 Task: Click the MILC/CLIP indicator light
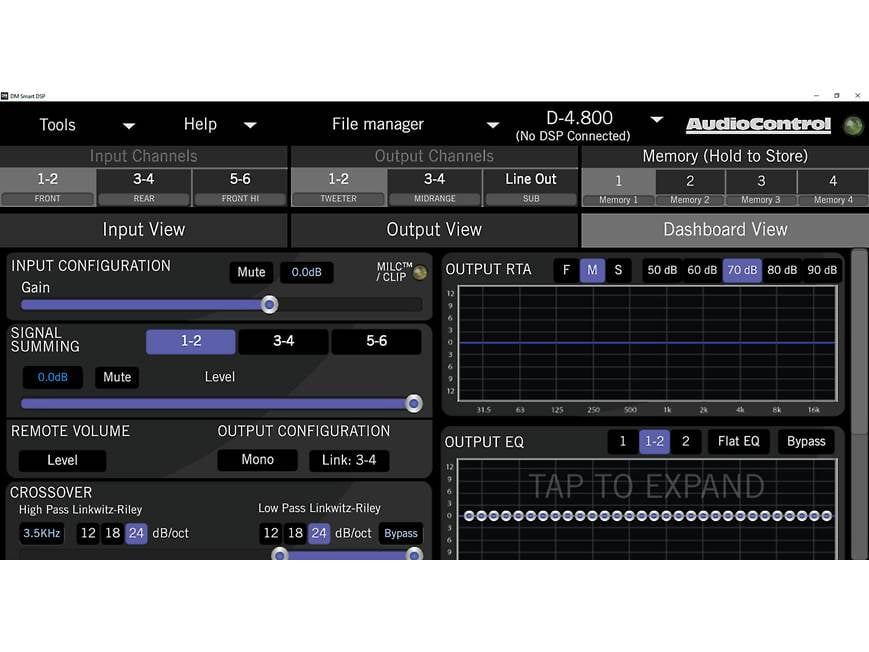click(x=420, y=272)
